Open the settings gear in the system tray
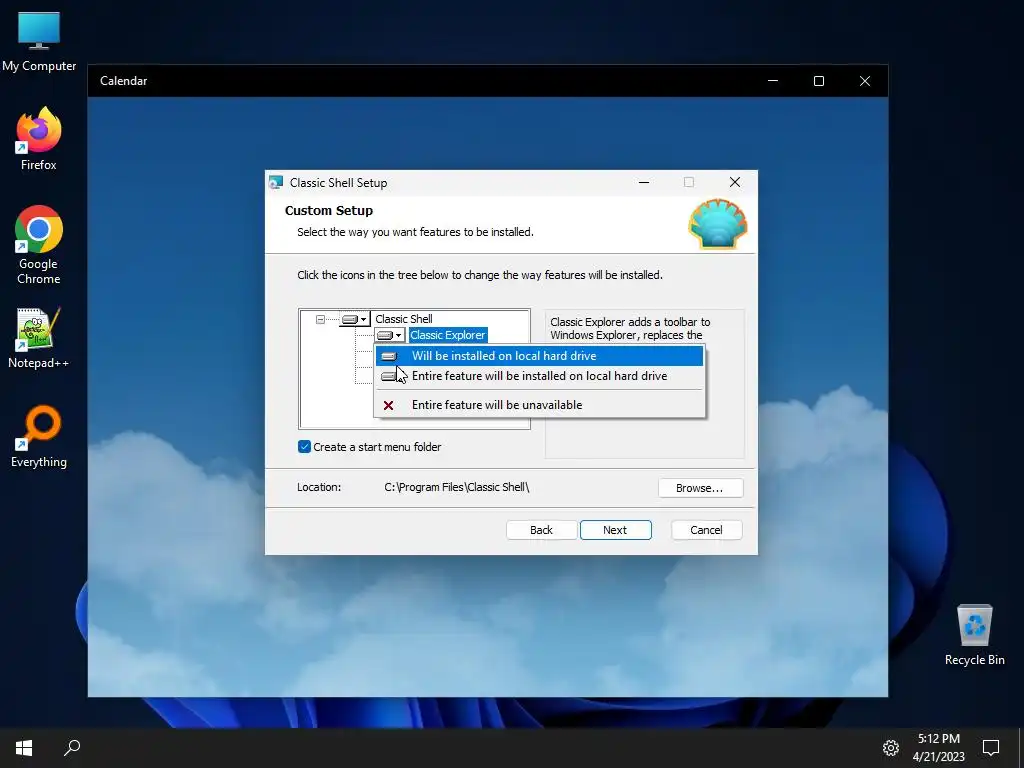 tap(891, 748)
